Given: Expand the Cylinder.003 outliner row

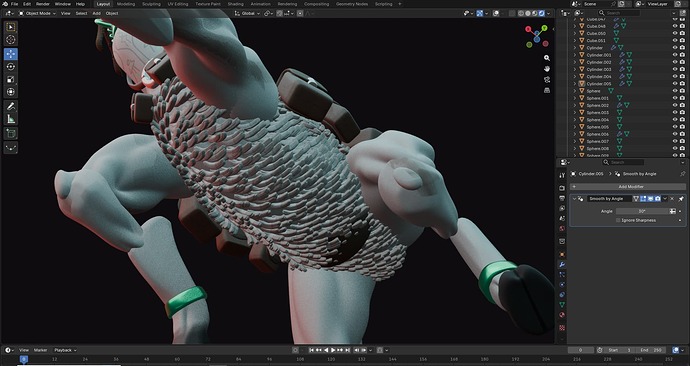Looking at the screenshot, I should pyautogui.click(x=575, y=69).
